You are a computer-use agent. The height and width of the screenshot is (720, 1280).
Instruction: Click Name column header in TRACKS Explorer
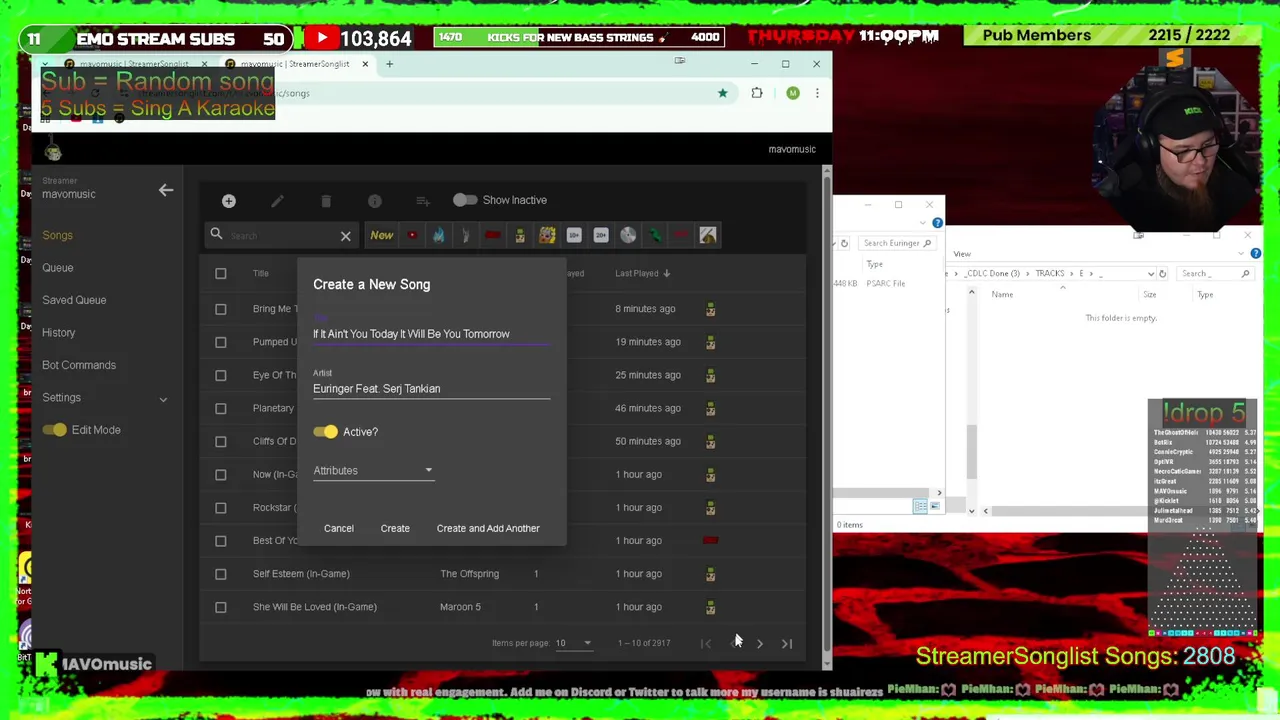[1002, 295]
